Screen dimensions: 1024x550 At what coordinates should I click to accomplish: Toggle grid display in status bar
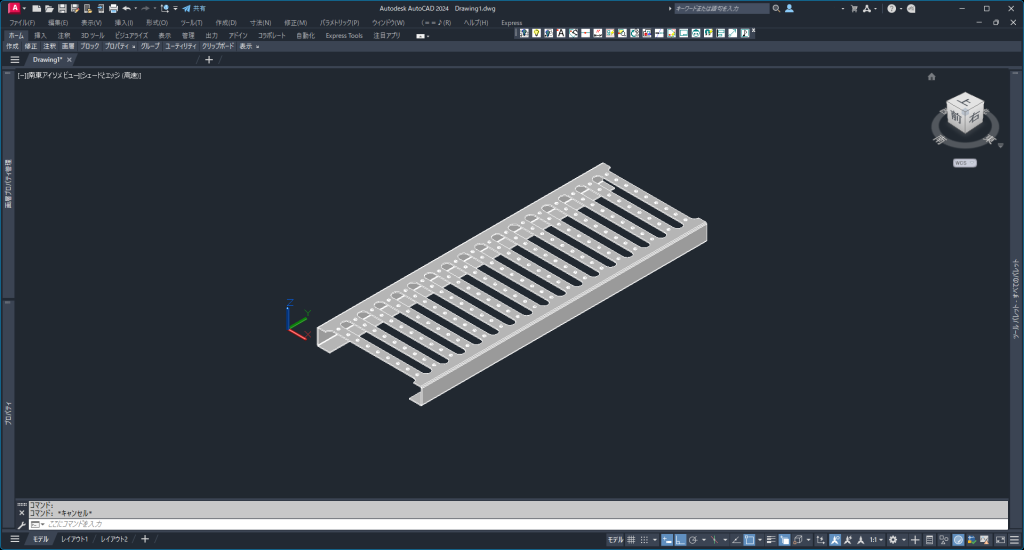click(631, 540)
